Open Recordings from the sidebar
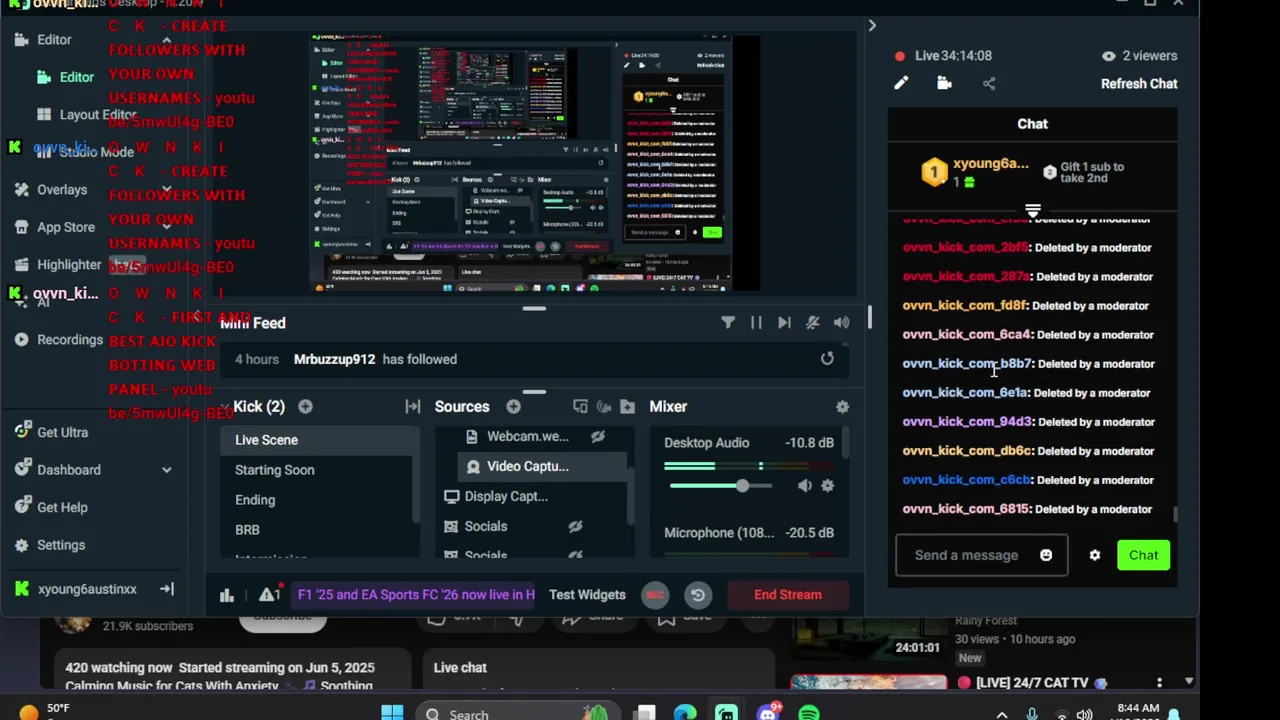 click(x=58, y=340)
